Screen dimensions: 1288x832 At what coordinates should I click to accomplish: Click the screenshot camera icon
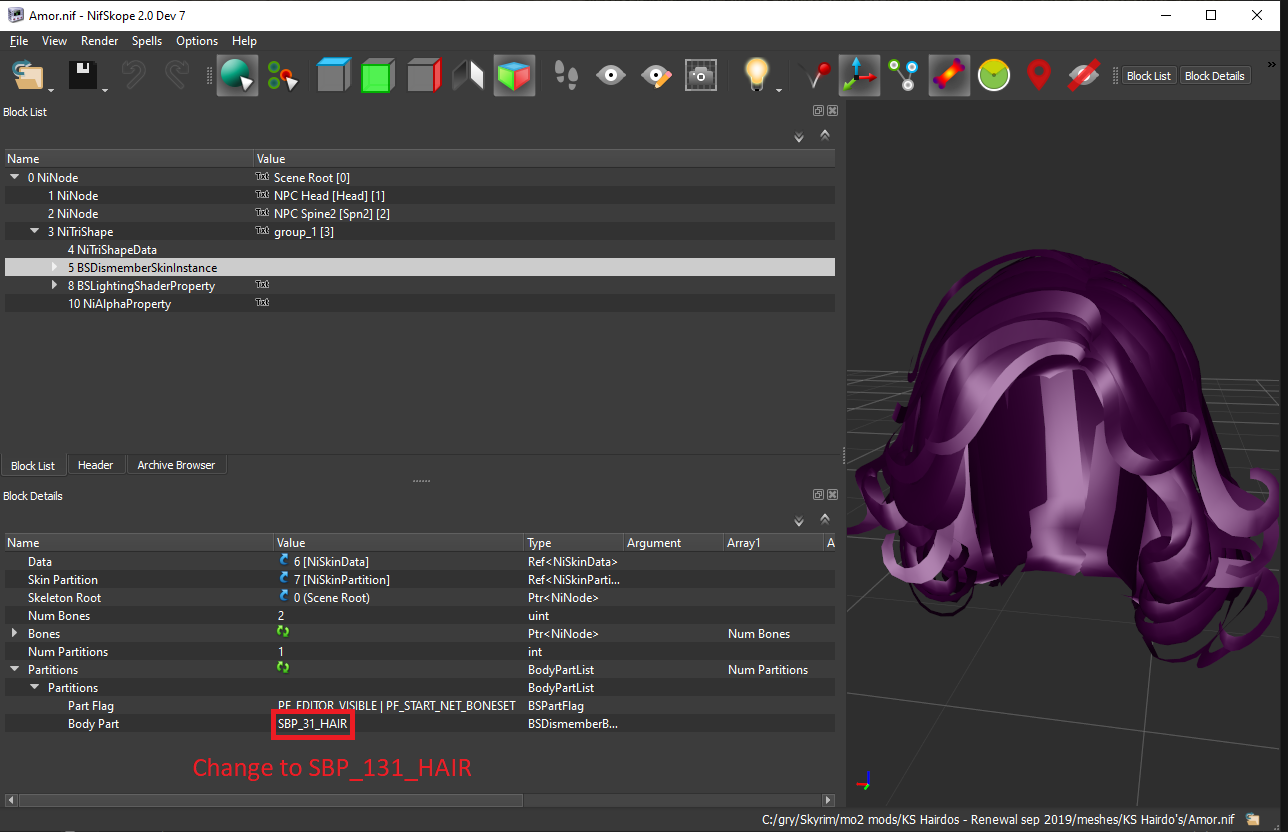tap(701, 76)
